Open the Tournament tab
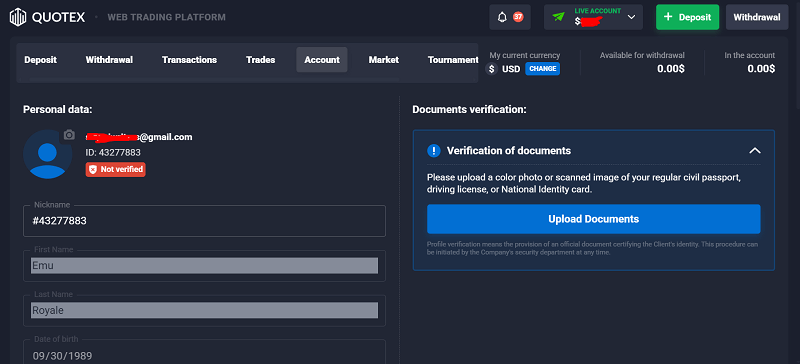Image resolution: width=800 pixels, height=364 pixels. (453, 60)
